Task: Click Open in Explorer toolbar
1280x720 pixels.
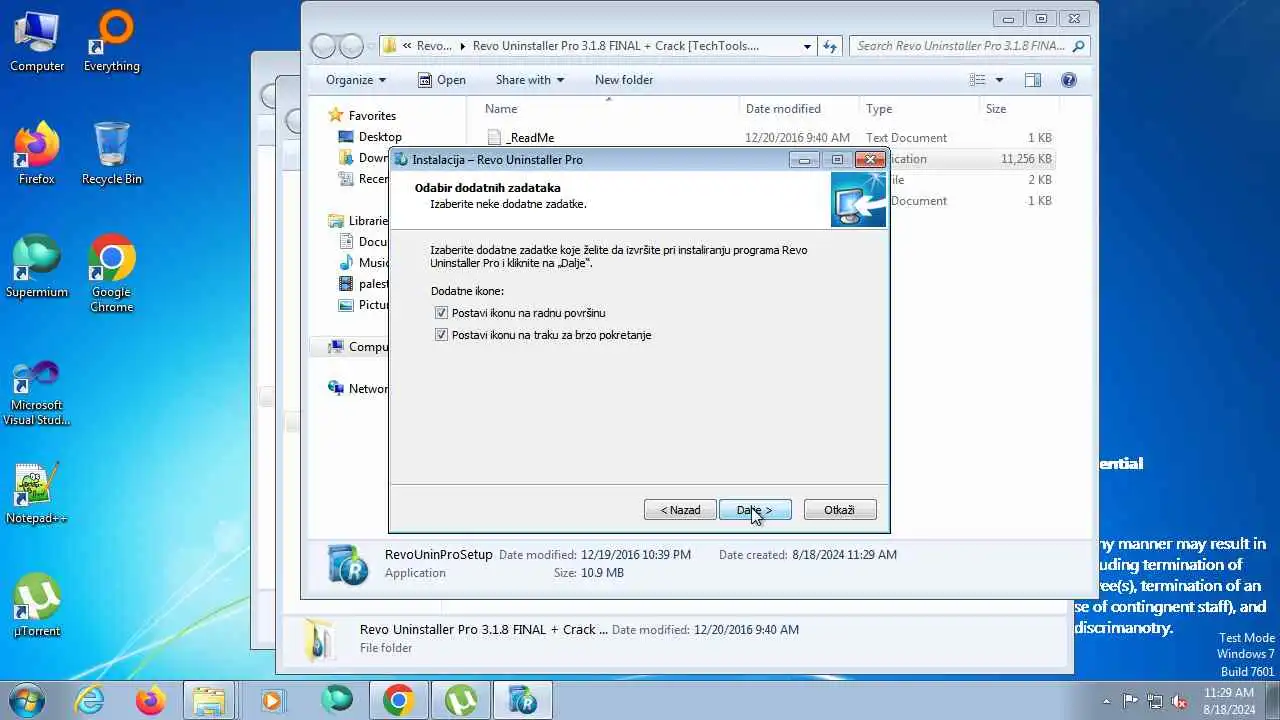Action: pyautogui.click(x=442, y=80)
